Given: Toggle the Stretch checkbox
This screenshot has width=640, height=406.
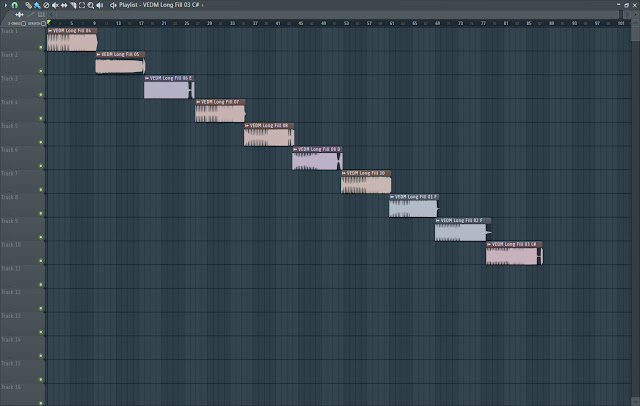Looking at the screenshot, I should tap(43, 24).
